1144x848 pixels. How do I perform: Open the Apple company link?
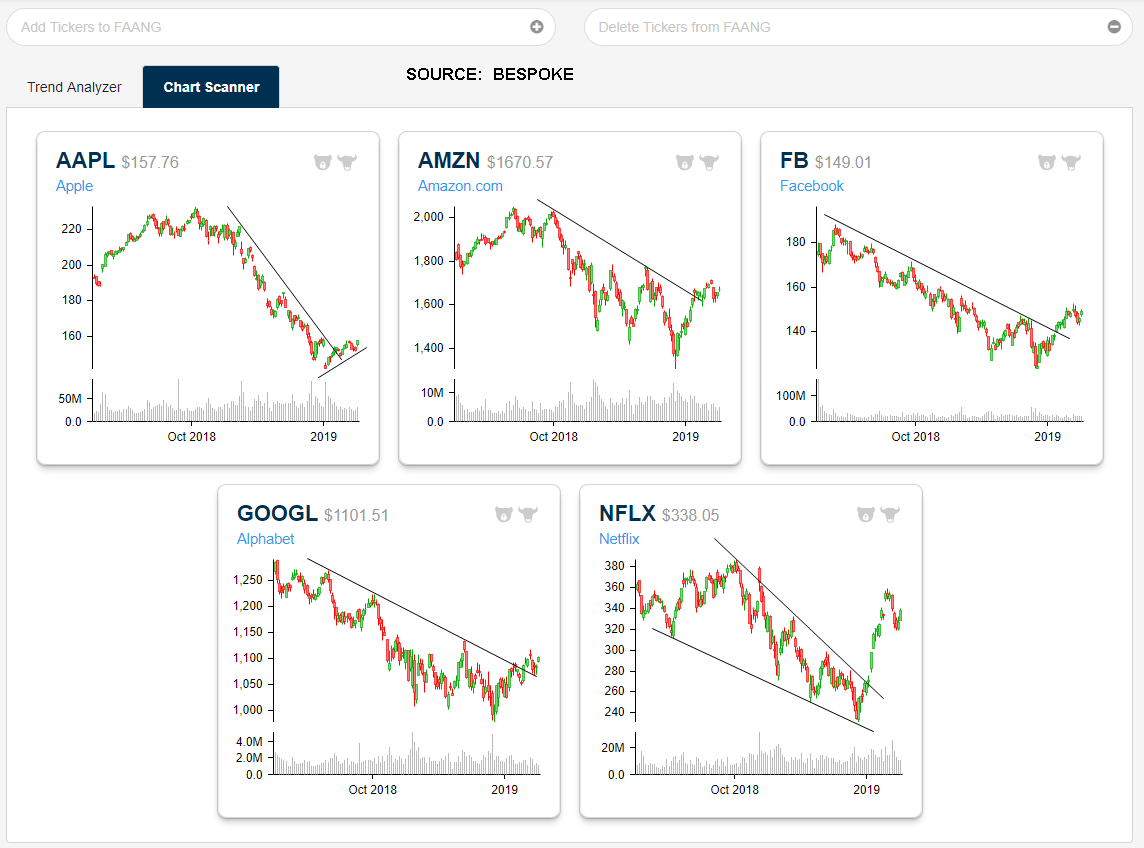coord(75,186)
